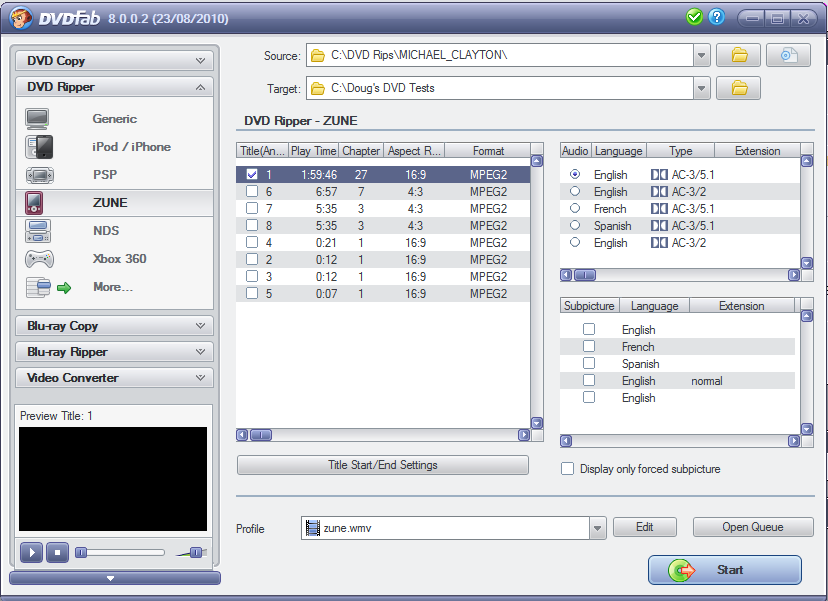Uncheck title 1 checkbox (1:59:46)
828x601 pixels.
[x=252, y=174]
